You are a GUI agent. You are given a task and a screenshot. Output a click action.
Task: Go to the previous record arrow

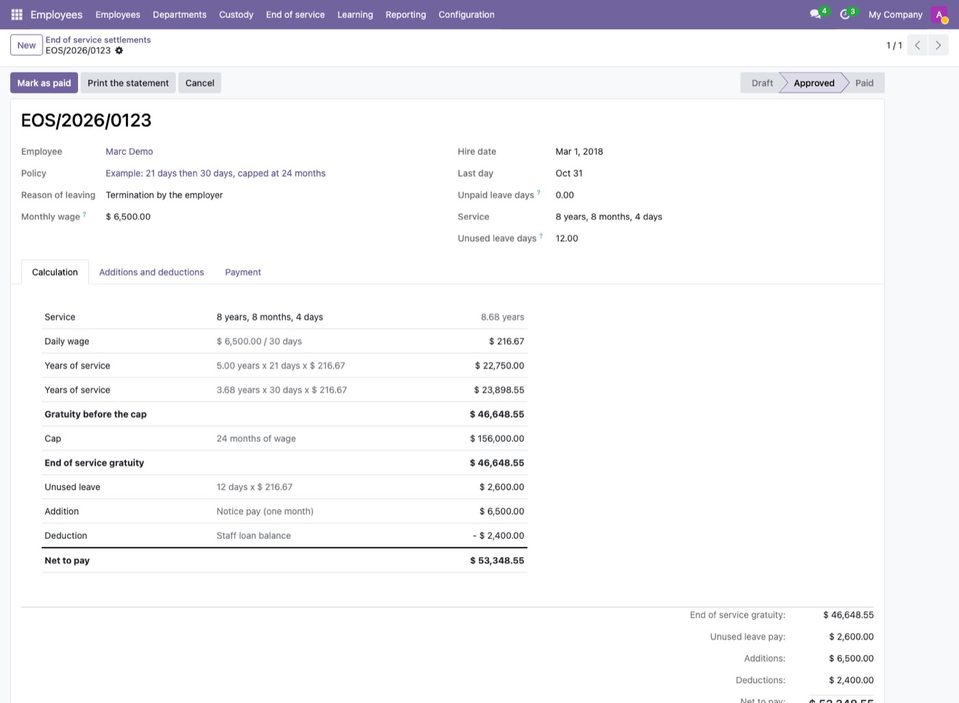[917, 45]
